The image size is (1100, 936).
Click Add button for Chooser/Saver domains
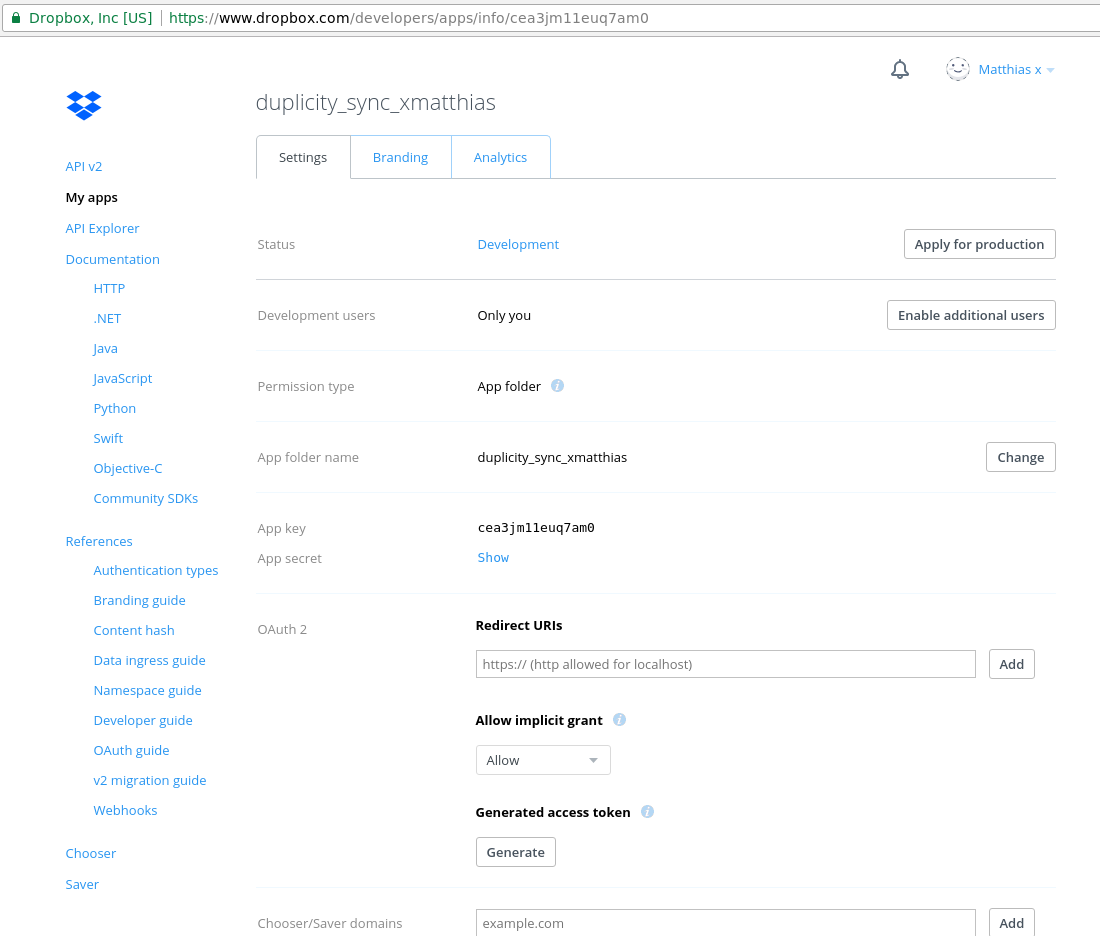[1012, 923]
